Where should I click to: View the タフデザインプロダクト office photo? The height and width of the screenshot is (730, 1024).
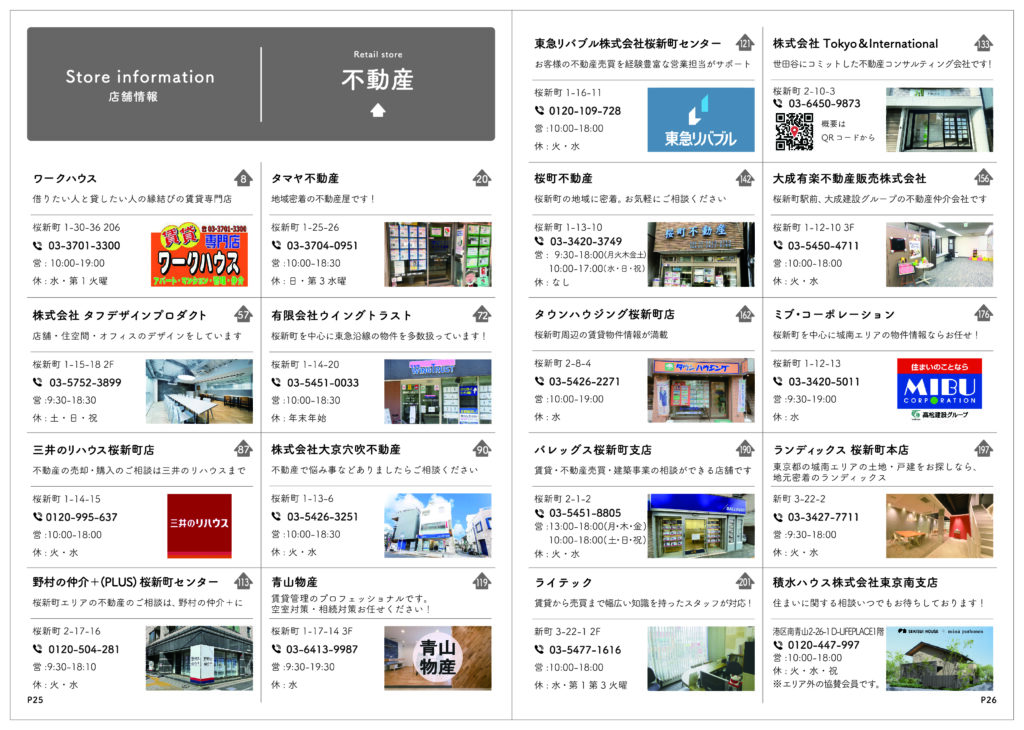point(199,391)
